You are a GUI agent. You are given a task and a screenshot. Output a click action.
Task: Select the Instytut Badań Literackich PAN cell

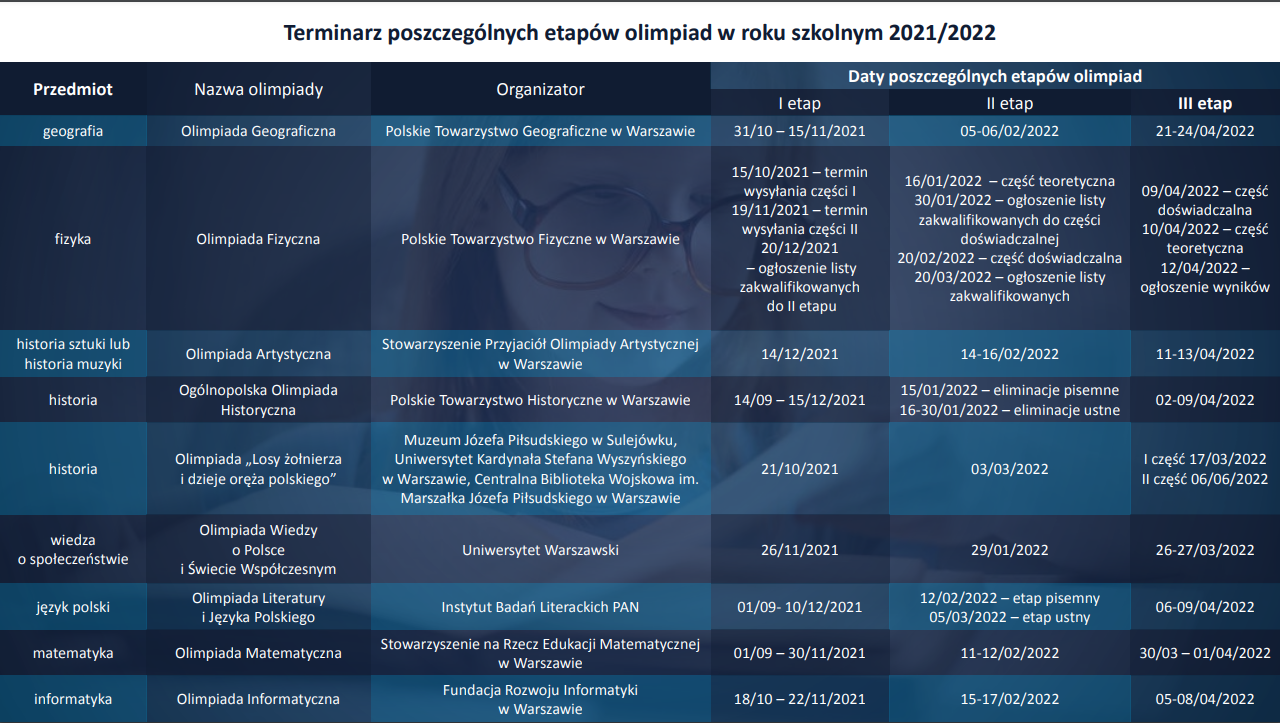pyautogui.click(x=540, y=607)
